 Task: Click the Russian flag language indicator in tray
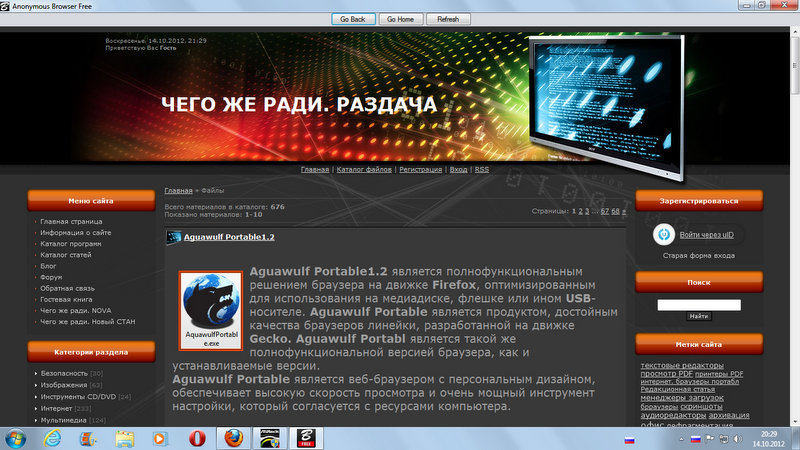[x=695, y=439]
